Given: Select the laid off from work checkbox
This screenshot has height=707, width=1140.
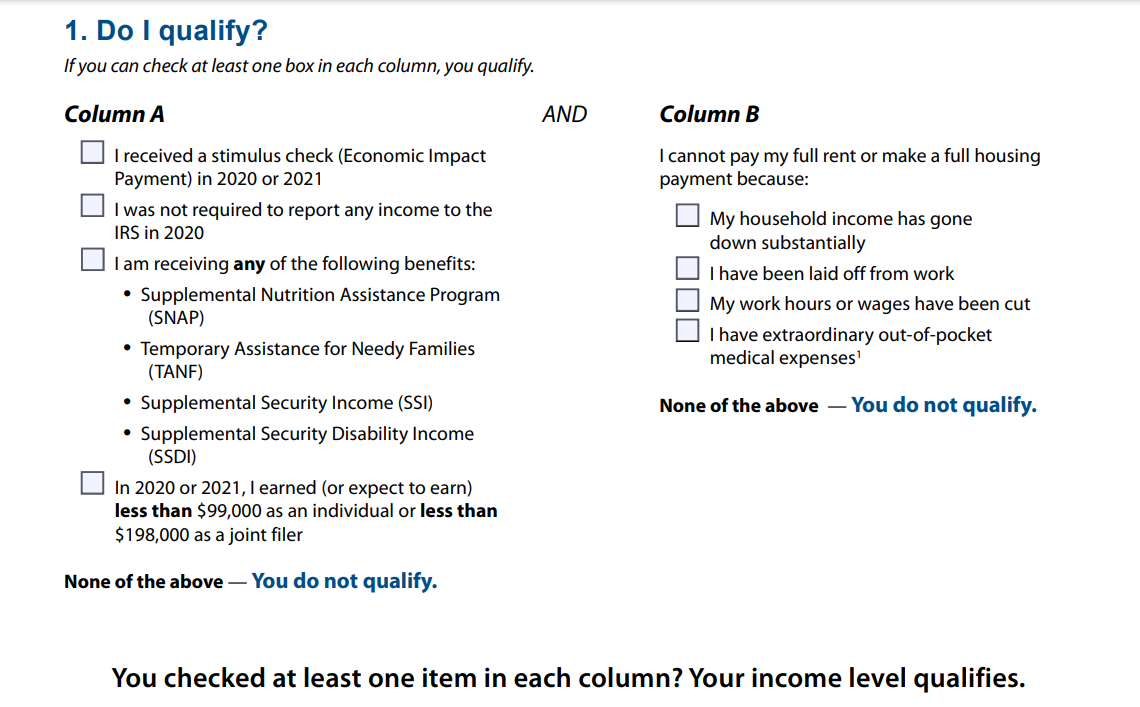Looking at the screenshot, I should pos(687,268).
